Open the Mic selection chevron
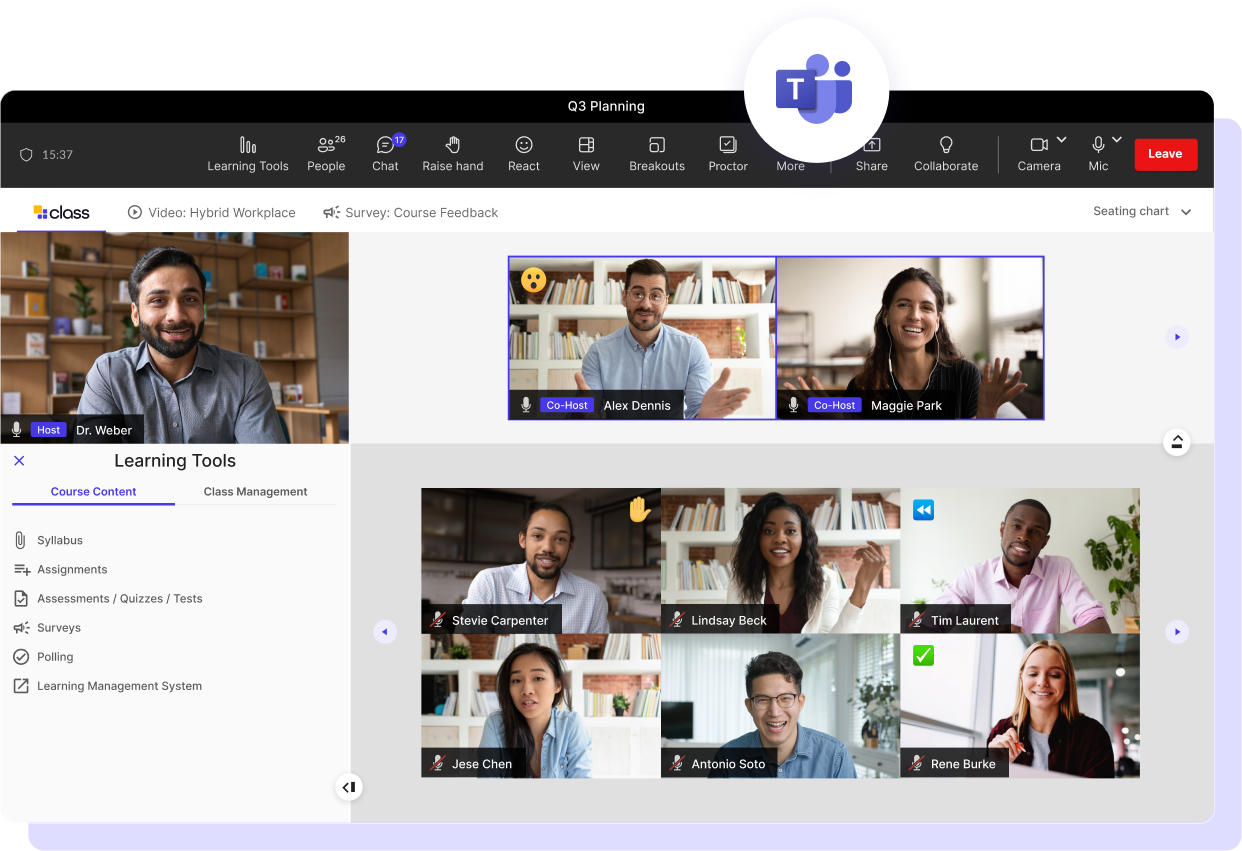This screenshot has width=1242, height=851. click(1117, 141)
